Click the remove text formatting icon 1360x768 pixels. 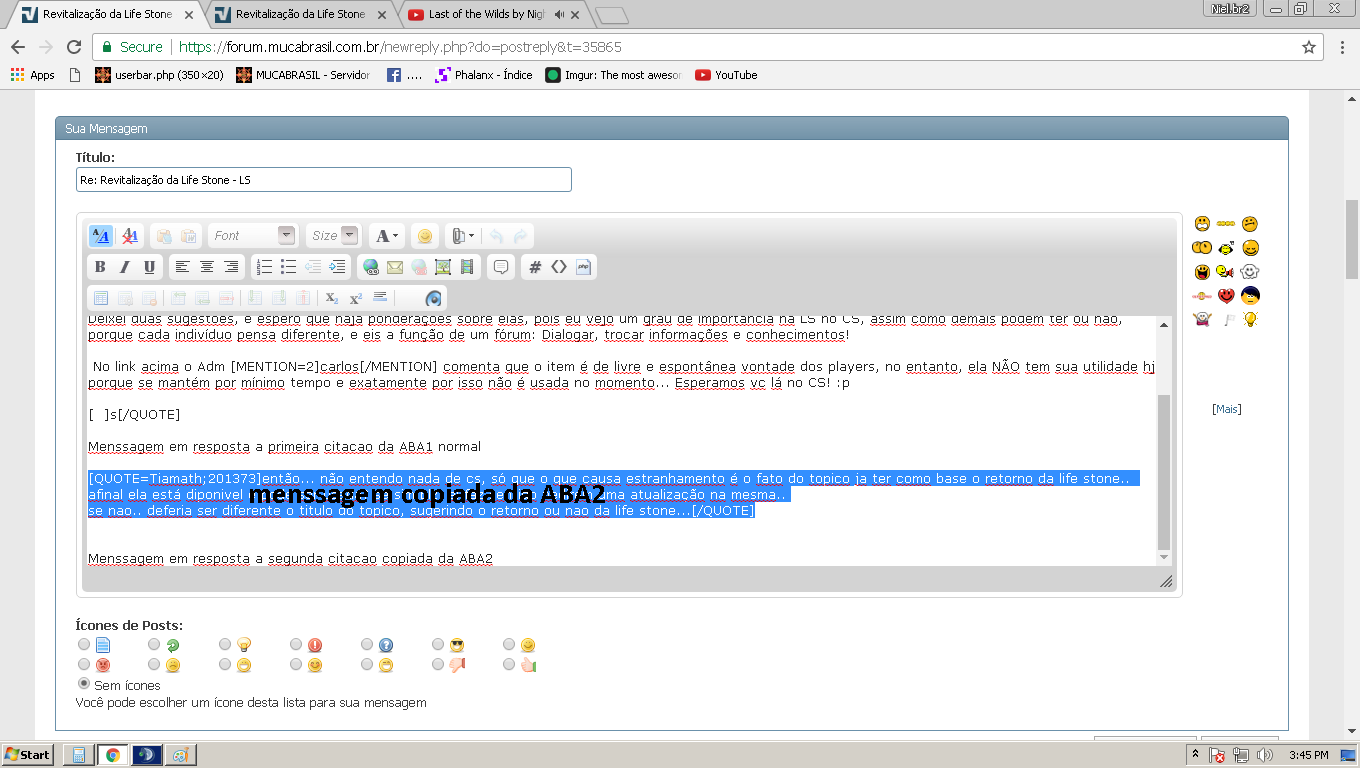coord(129,236)
